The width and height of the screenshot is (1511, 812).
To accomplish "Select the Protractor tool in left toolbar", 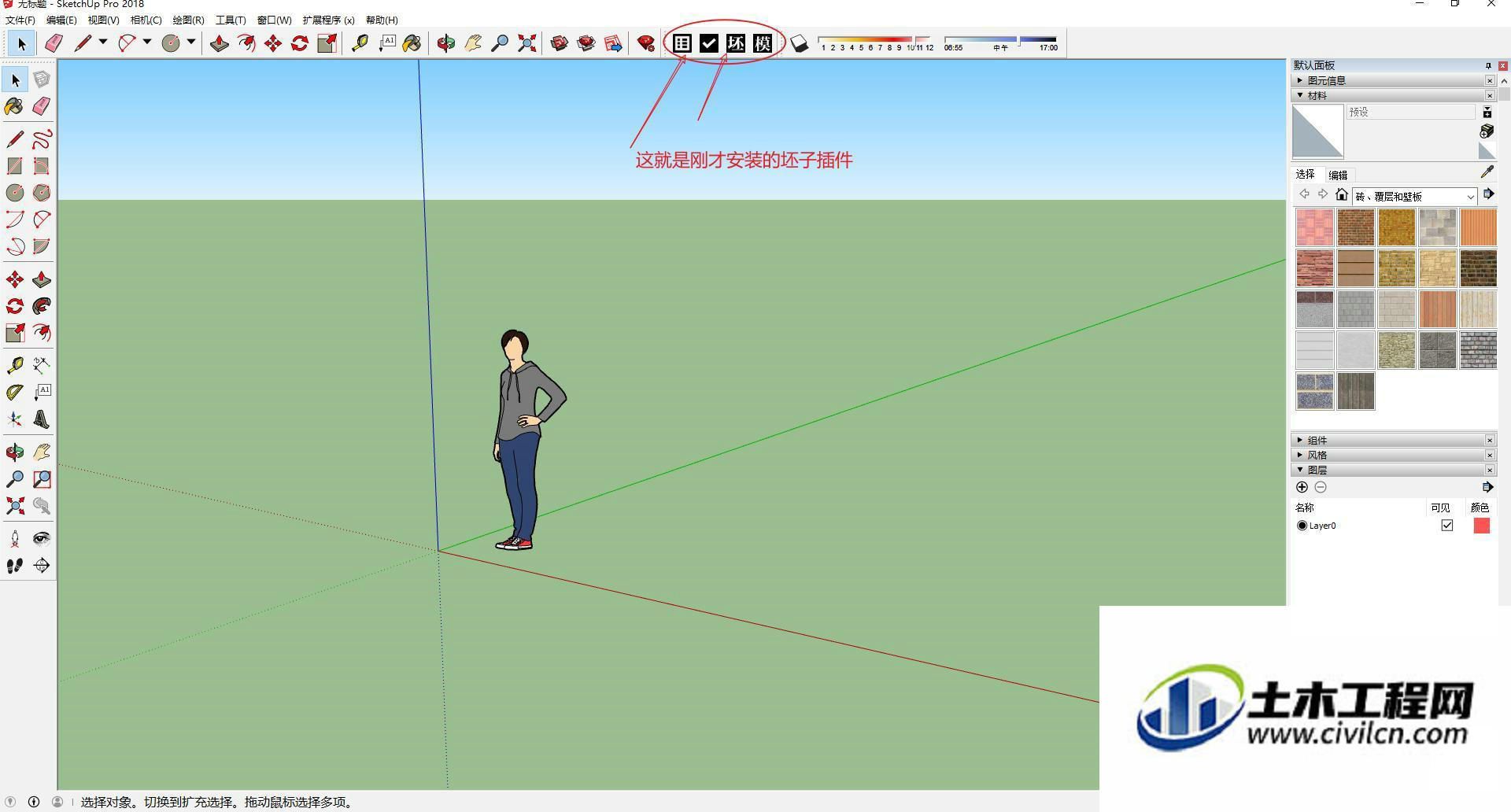I will 15,392.
